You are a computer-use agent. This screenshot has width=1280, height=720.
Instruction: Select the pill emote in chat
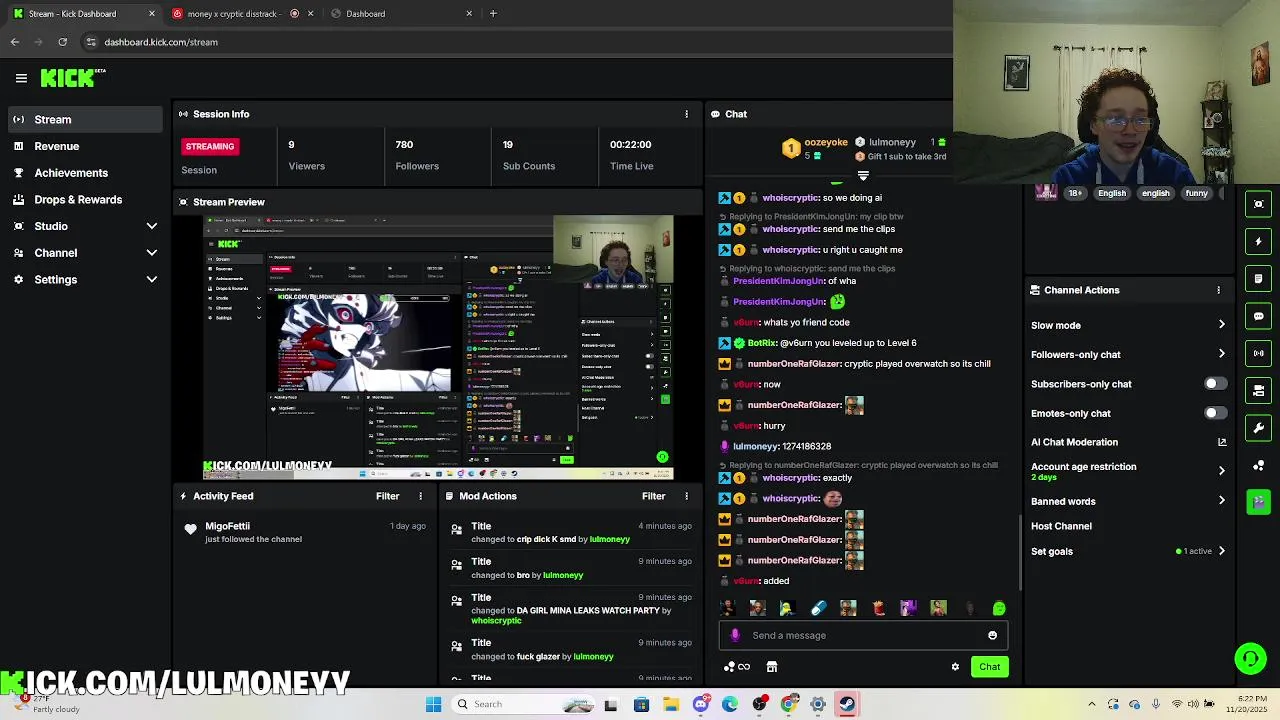pyautogui.click(x=818, y=608)
